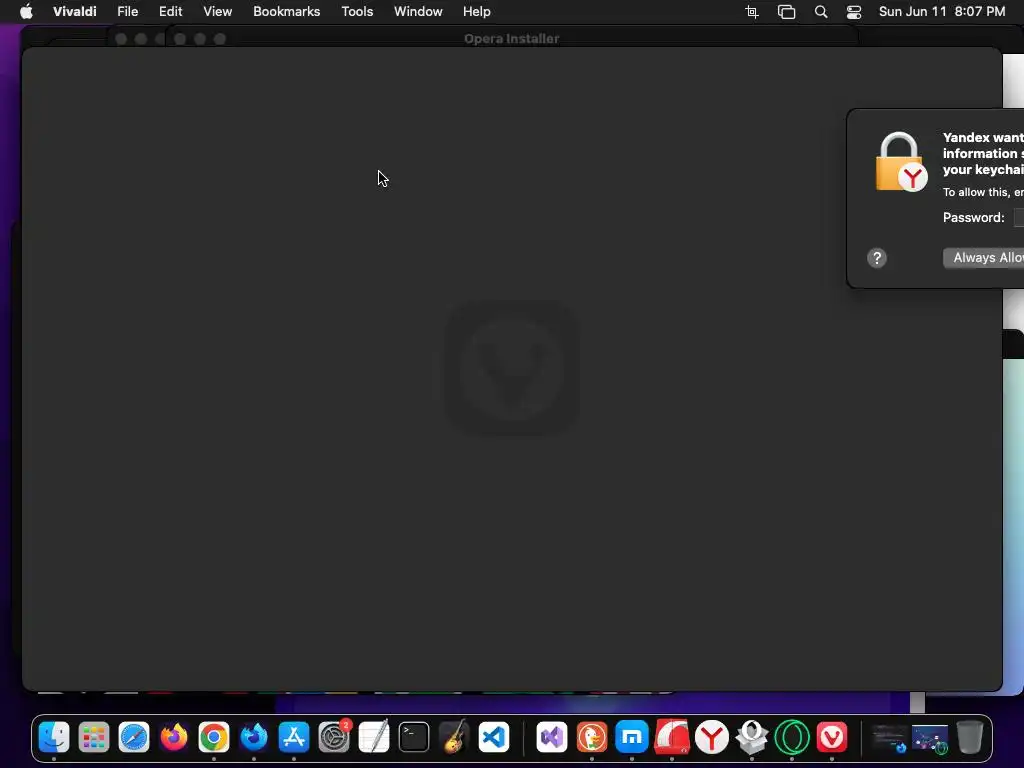Open Visual Studio Code in dock
The width and height of the screenshot is (1024, 768).
tap(494, 737)
